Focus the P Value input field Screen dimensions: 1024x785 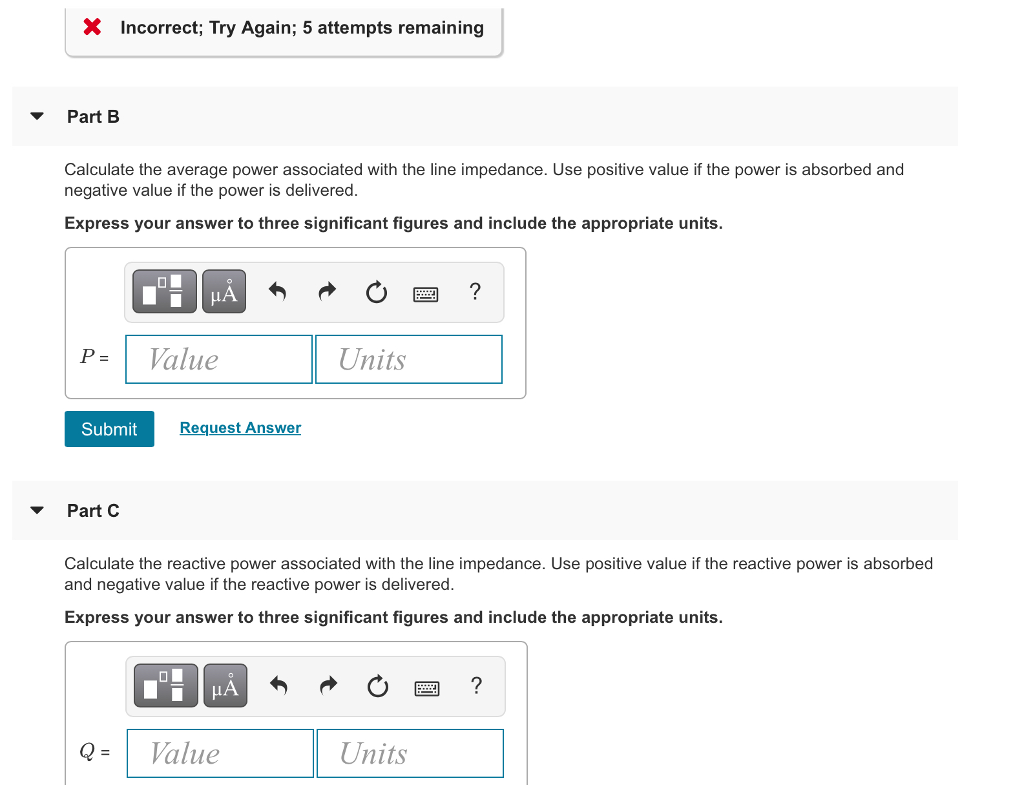[x=219, y=359]
